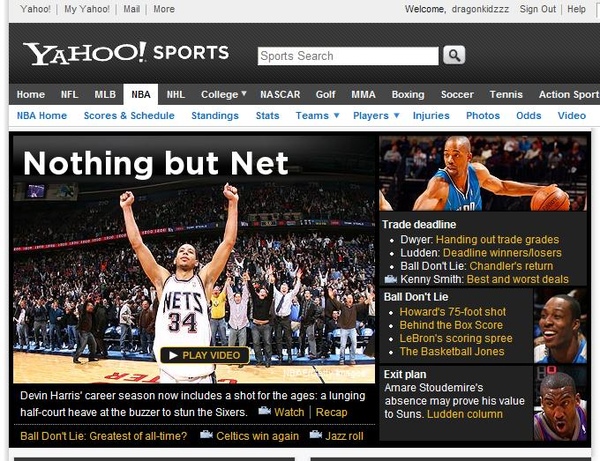The height and width of the screenshot is (461, 600).
Task: Click camera icon before Jazz roll
Action: click(x=316, y=435)
